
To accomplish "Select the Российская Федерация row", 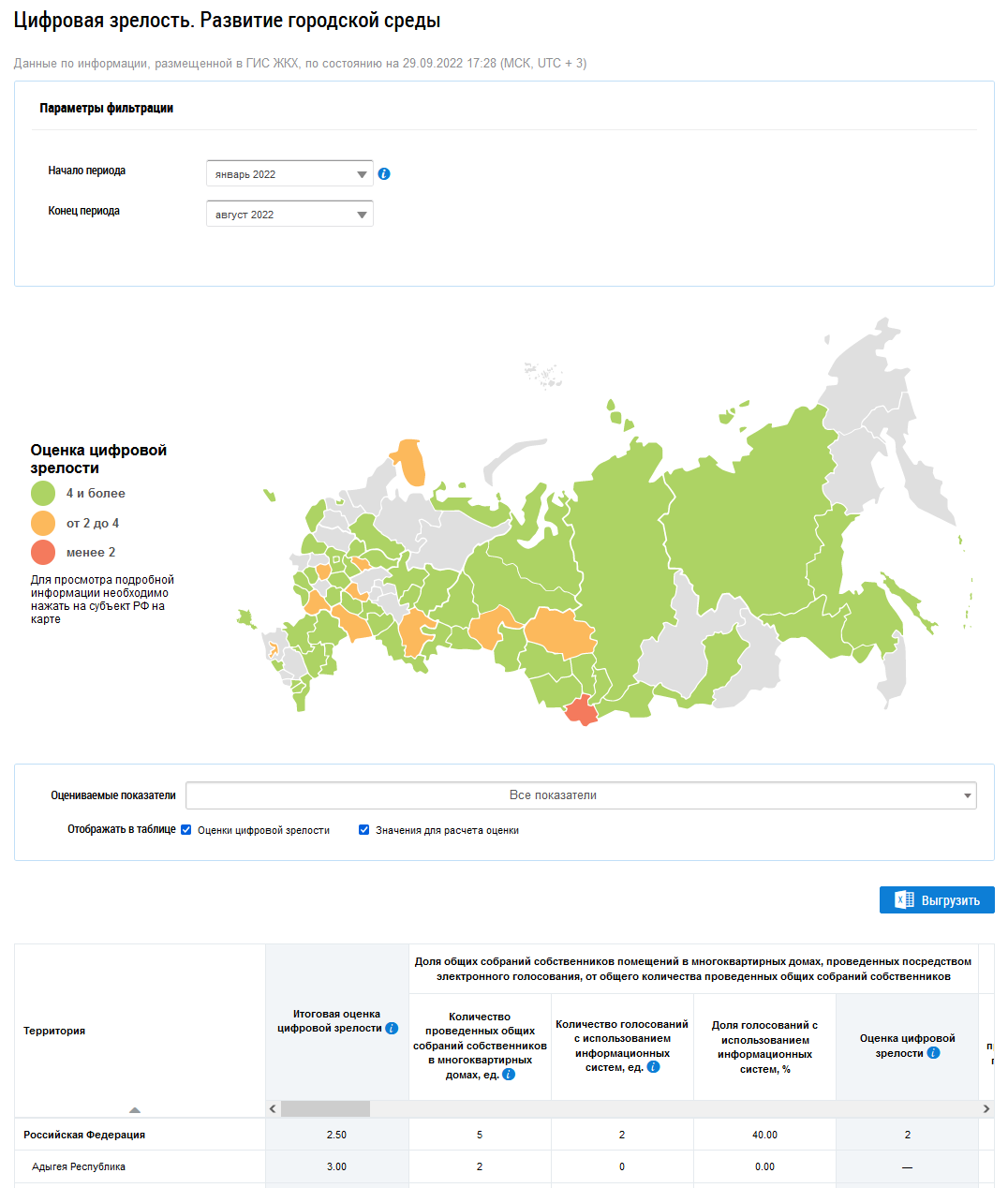I will (84, 1135).
